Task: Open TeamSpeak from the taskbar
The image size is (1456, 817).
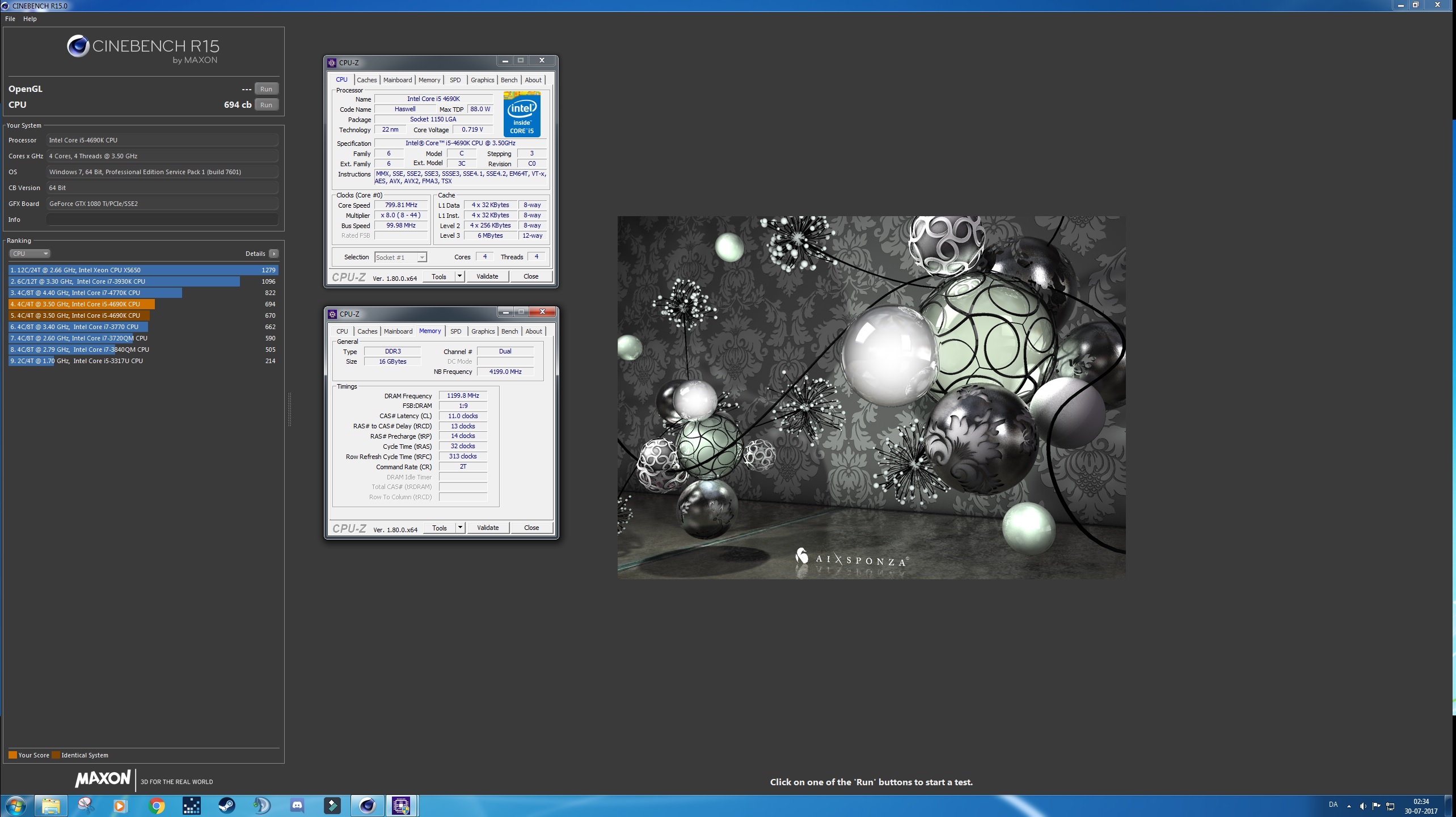Action: (x=262, y=806)
